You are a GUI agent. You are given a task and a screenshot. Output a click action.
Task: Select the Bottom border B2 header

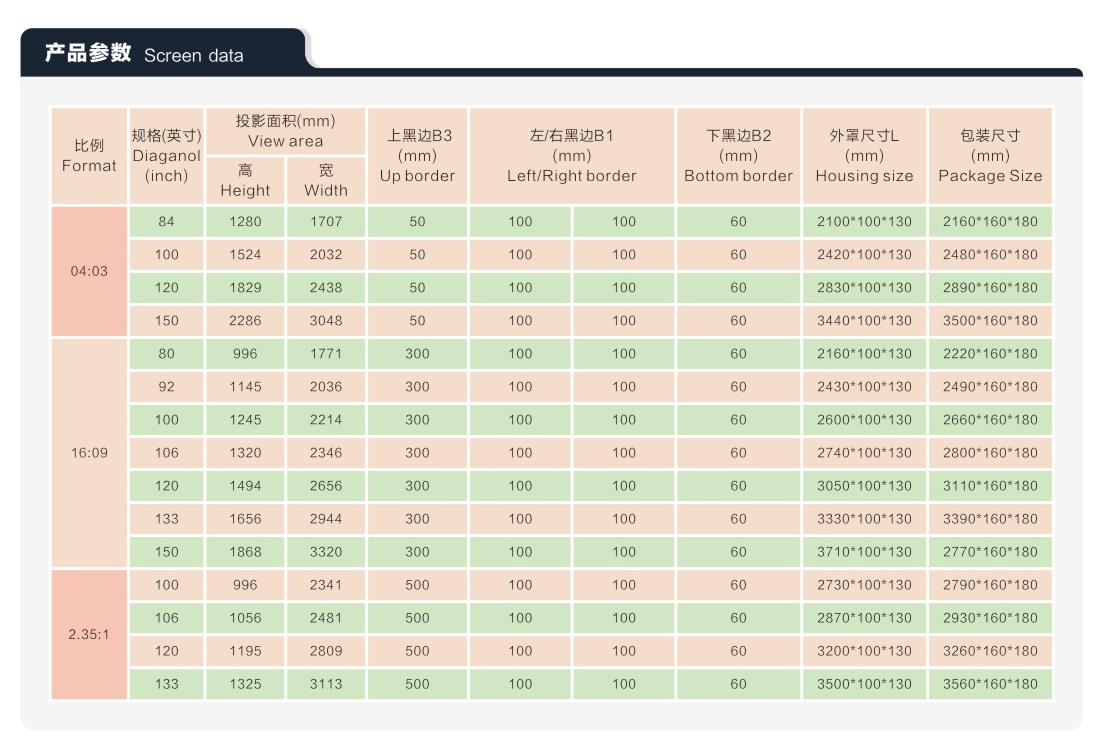coord(738,156)
